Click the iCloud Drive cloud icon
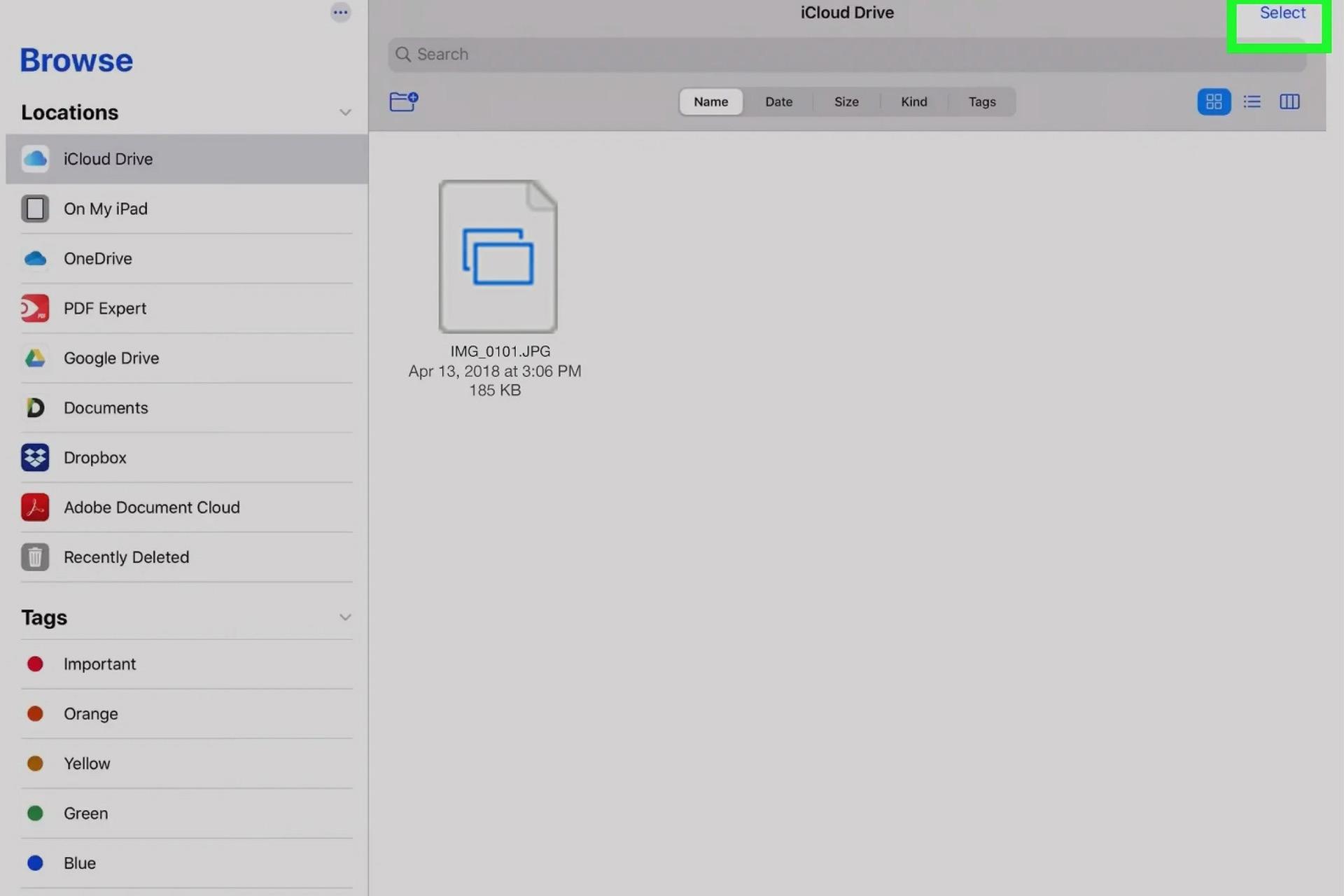 click(x=35, y=159)
